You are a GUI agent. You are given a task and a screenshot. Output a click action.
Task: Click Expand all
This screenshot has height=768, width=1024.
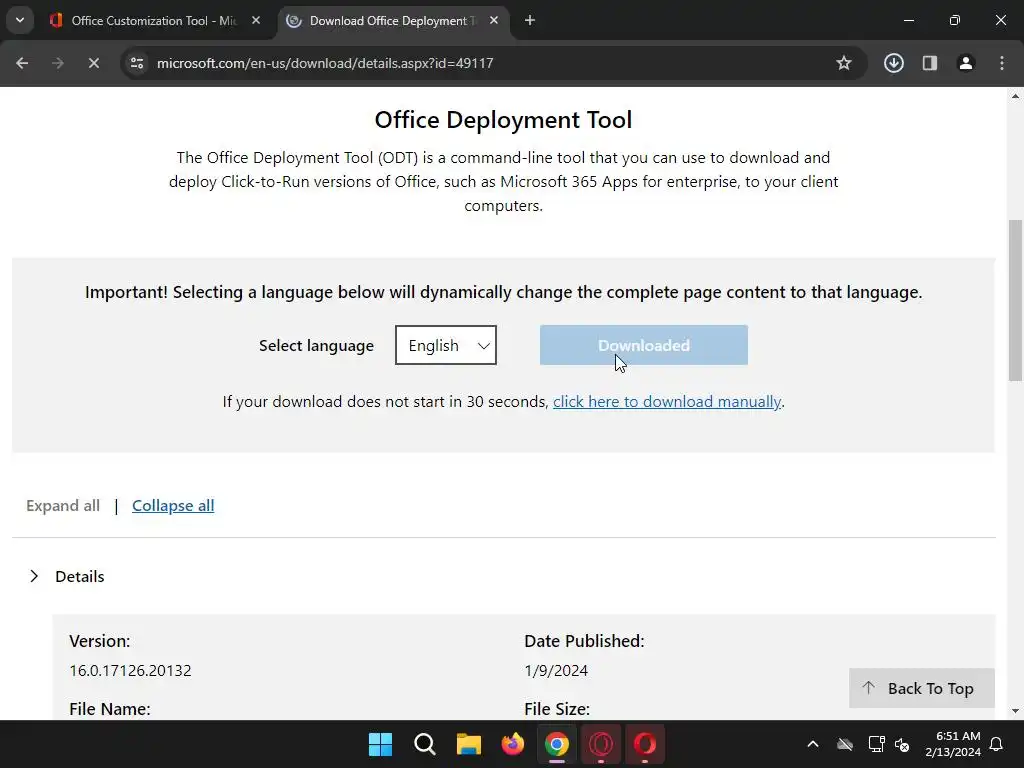tap(63, 505)
